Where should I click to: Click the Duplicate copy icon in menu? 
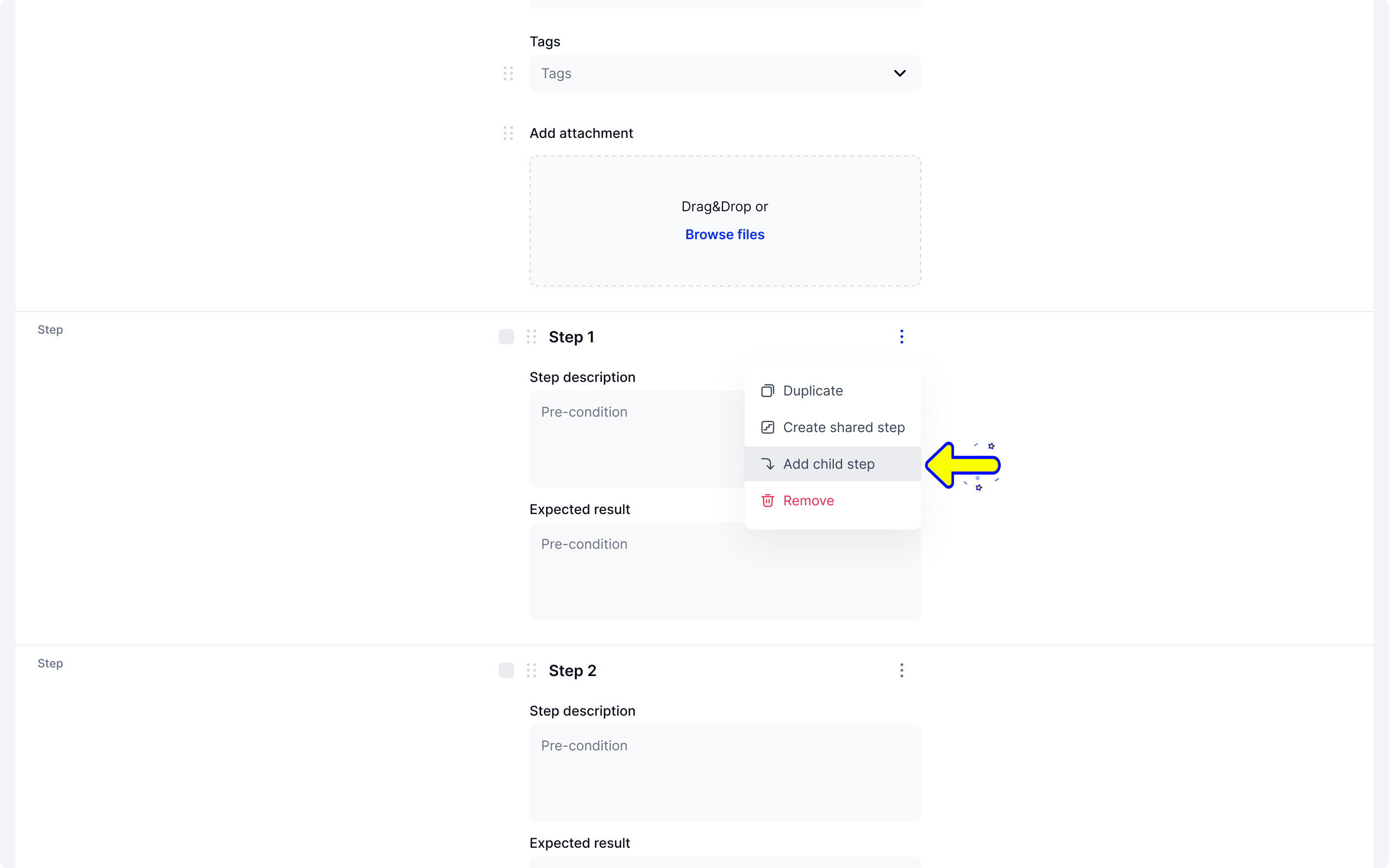point(767,391)
